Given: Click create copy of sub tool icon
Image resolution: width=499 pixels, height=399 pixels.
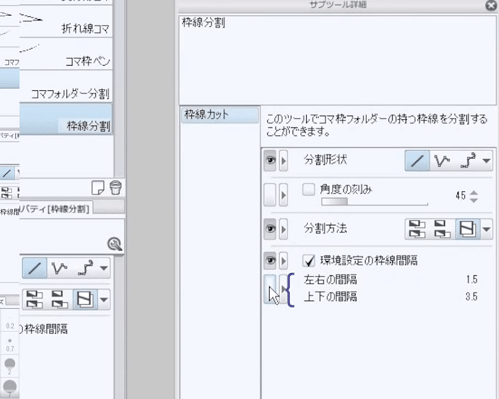Looking at the screenshot, I should click(98, 188).
